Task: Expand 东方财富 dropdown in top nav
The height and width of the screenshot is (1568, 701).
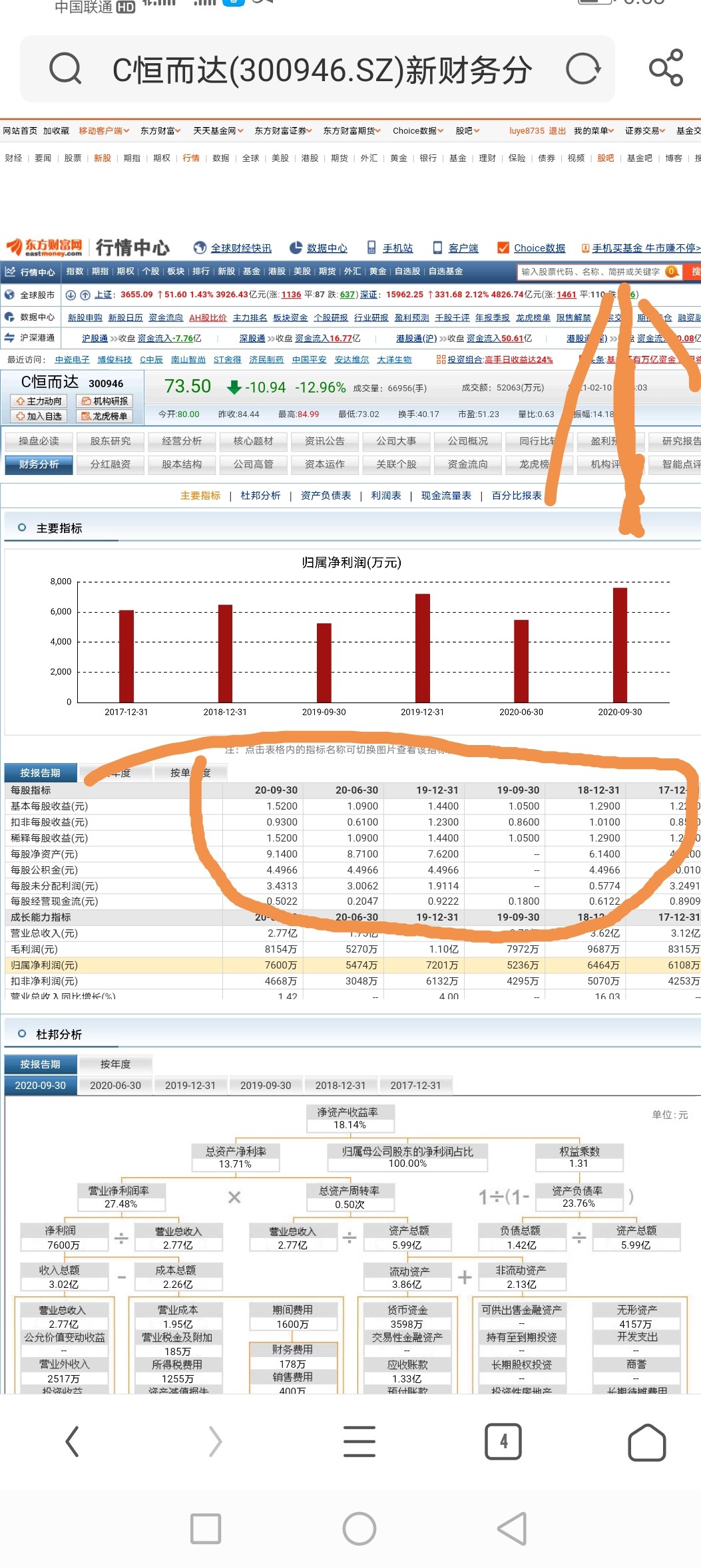Action: pos(161,131)
